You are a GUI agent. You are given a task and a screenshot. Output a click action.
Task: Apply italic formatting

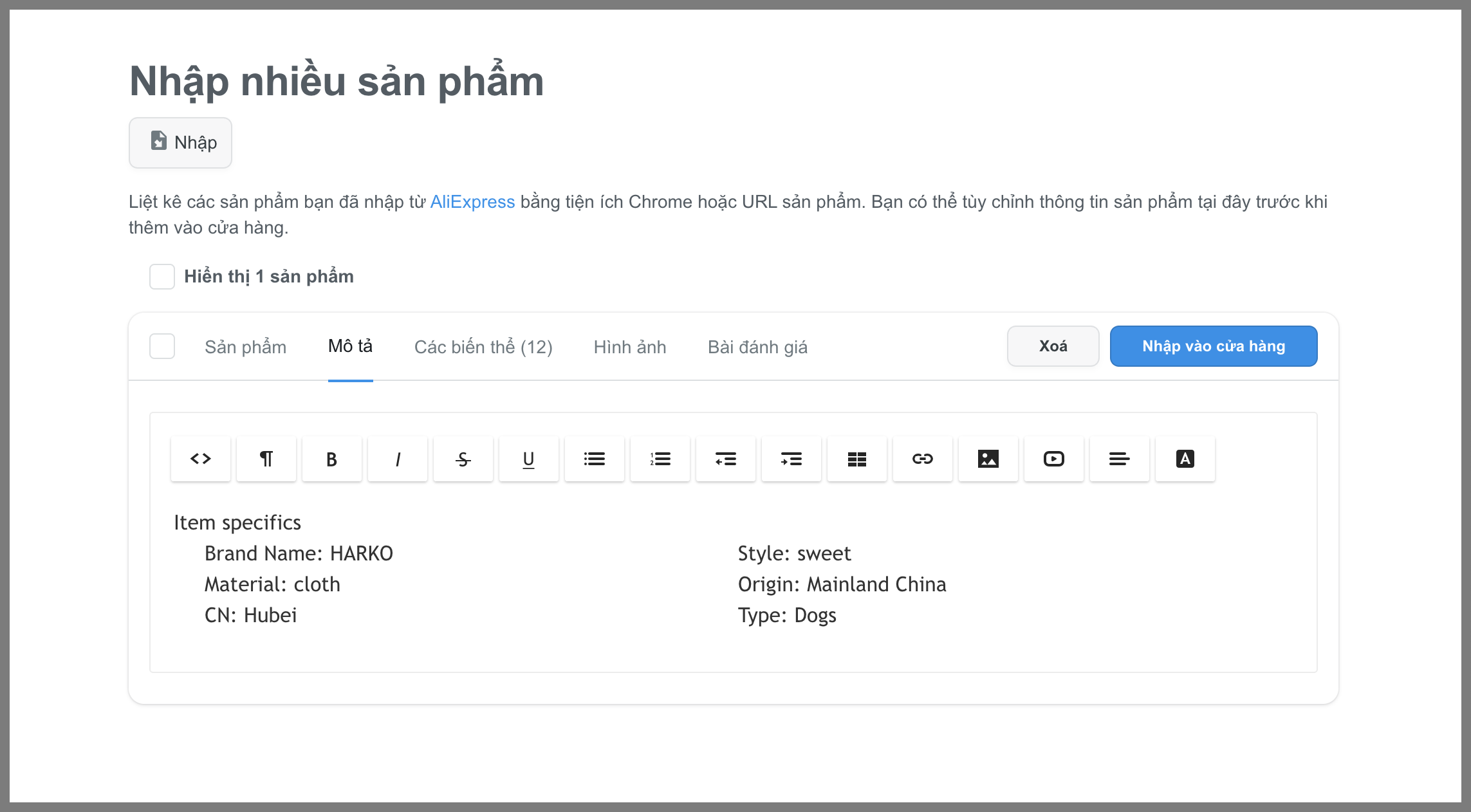coord(398,459)
